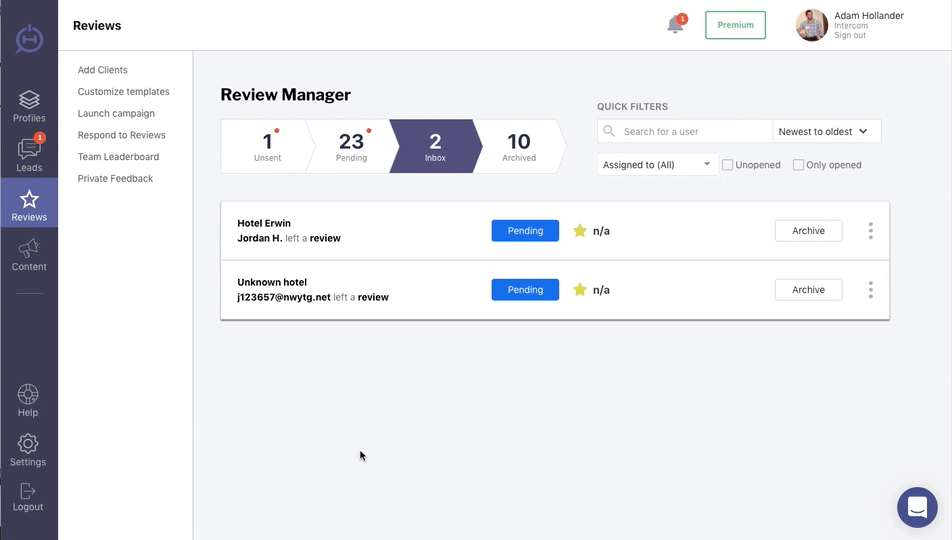Open the j123657@nwytg.net review entry

(555, 290)
